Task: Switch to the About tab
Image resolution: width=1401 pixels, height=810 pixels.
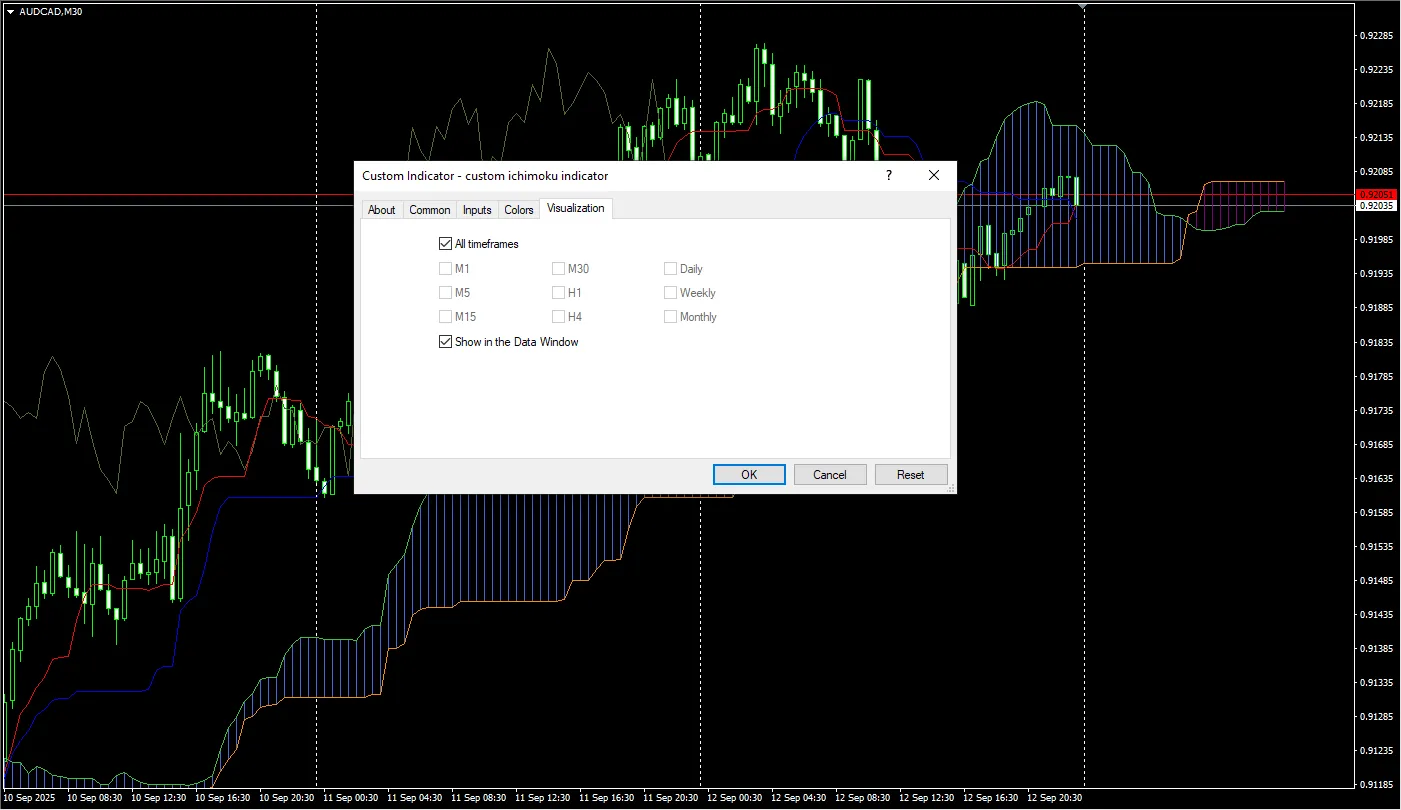Action: click(382, 210)
